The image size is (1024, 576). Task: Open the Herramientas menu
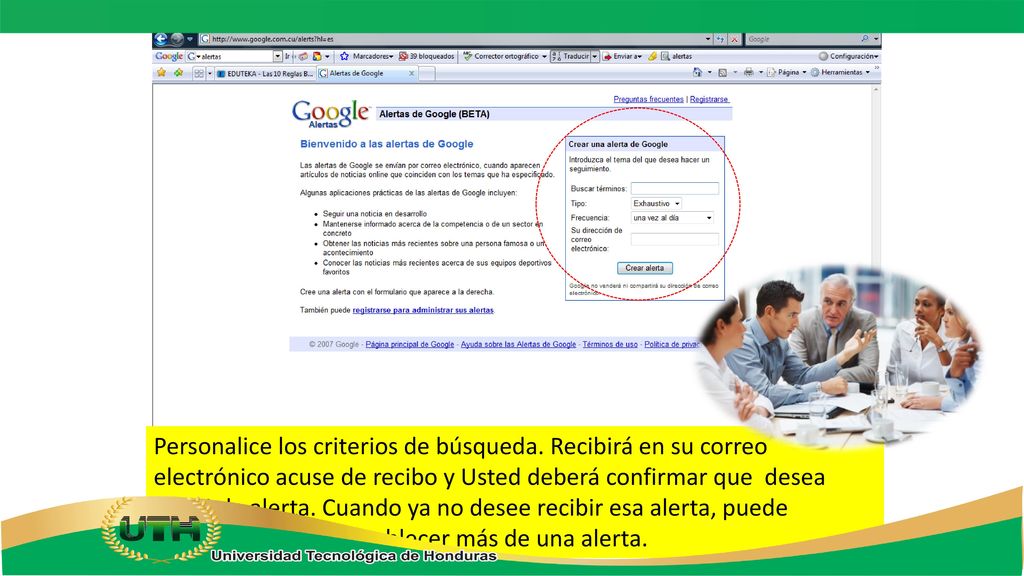click(840, 72)
